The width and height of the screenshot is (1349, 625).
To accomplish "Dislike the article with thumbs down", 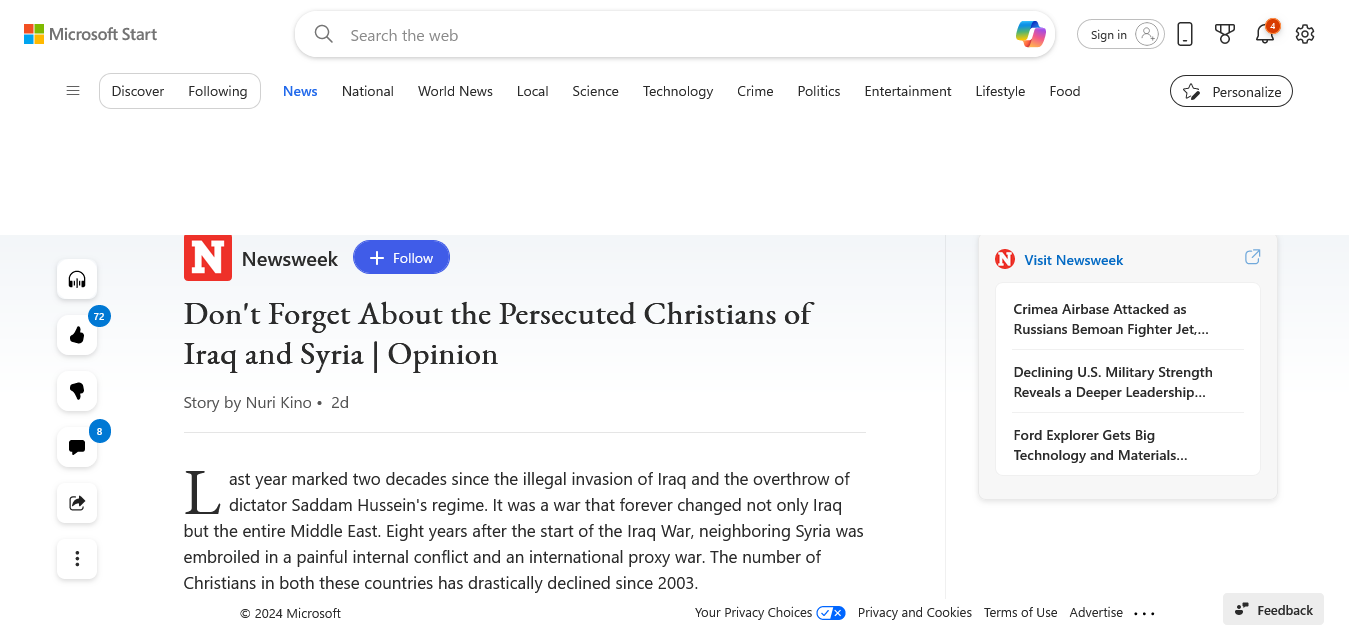I will point(77,391).
